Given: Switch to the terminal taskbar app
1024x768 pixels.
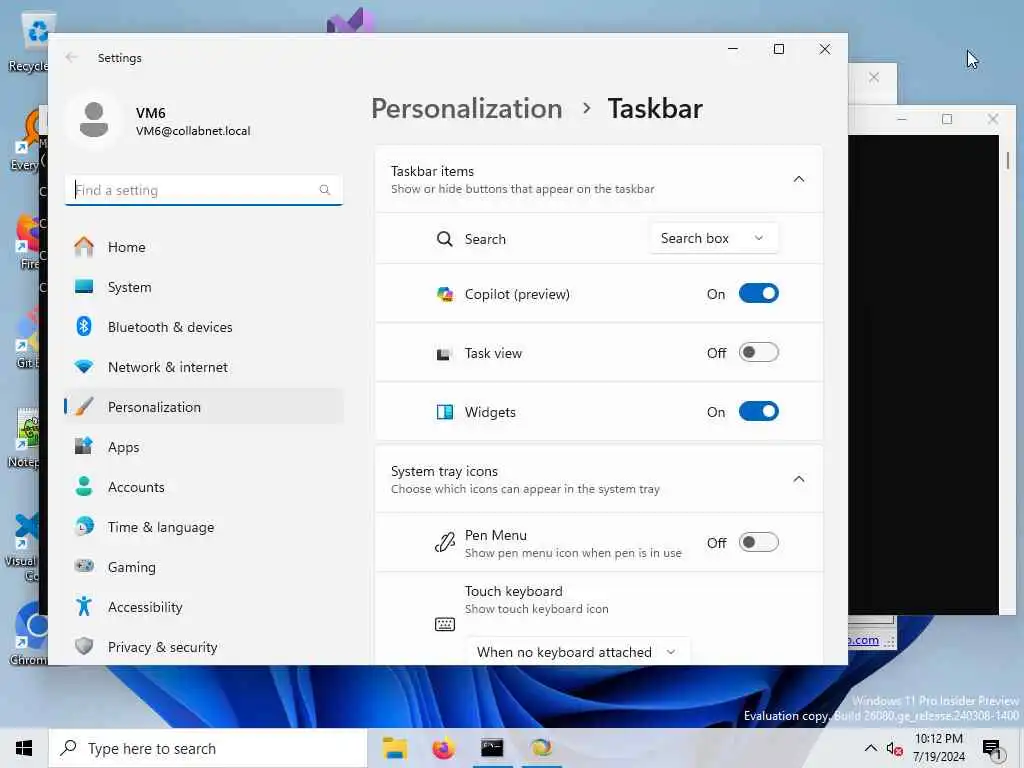Looking at the screenshot, I should point(492,748).
